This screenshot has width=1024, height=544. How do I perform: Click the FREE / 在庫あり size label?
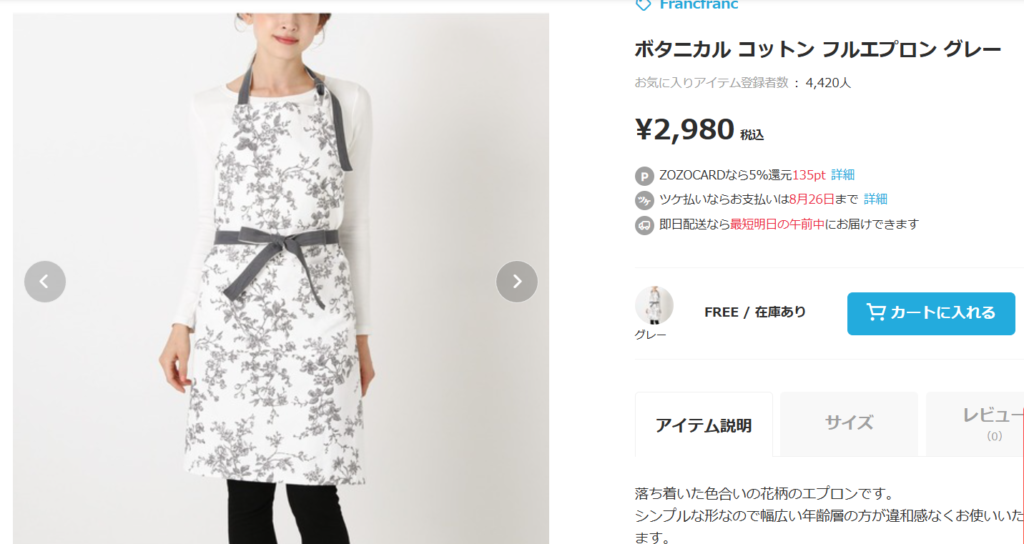click(755, 312)
